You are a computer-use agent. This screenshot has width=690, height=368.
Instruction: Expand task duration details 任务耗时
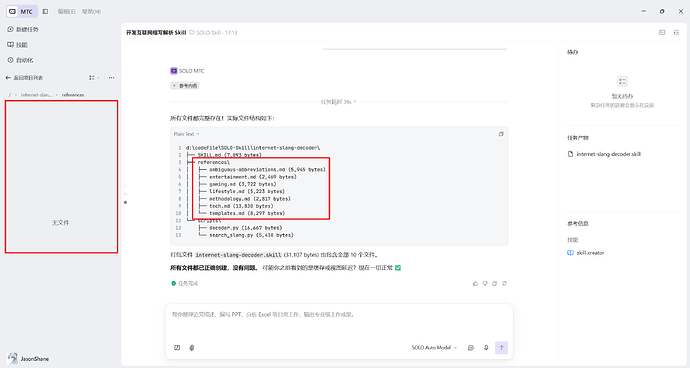pyautogui.click(x=338, y=102)
